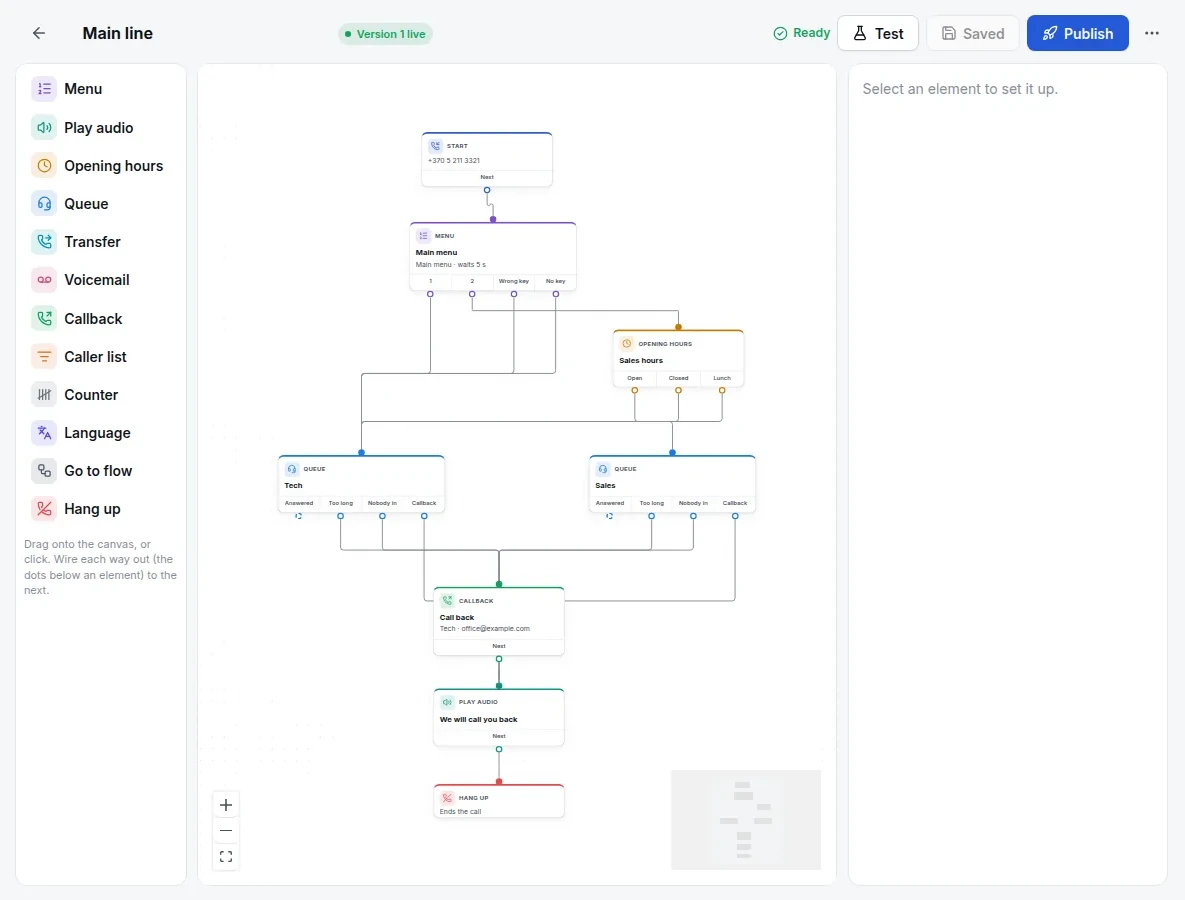Select the Tech queue node
Image resolution: width=1185 pixels, height=900 pixels.
click(361, 484)
